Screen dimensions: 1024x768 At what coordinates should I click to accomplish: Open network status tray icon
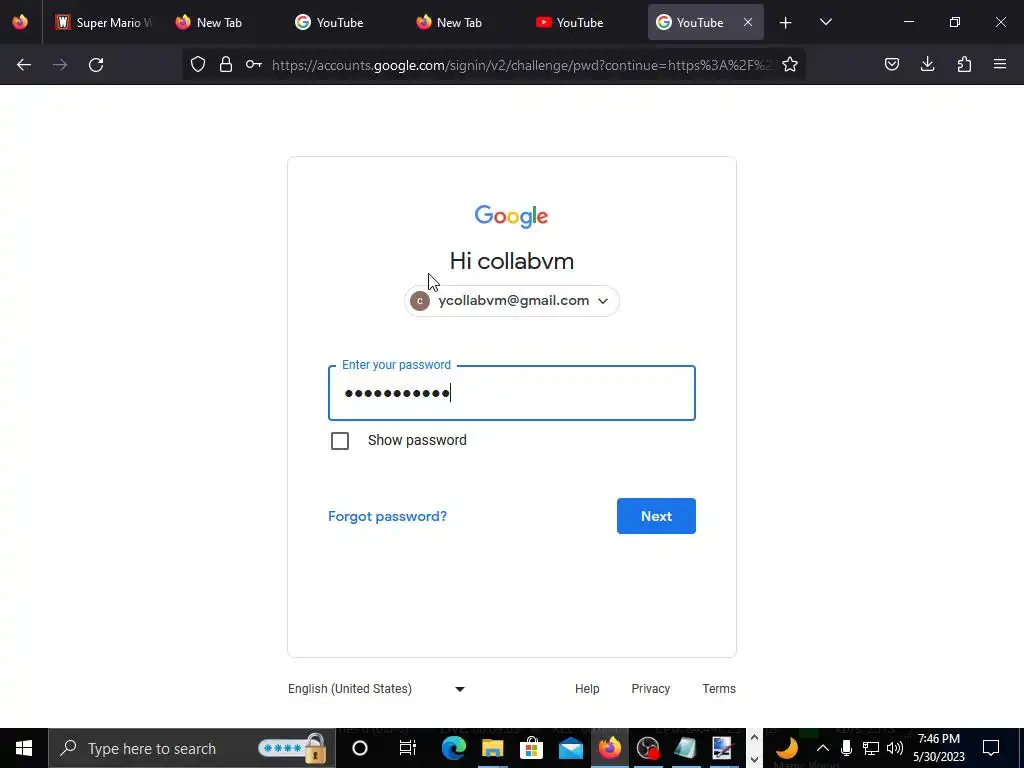(x=871, y=748)
